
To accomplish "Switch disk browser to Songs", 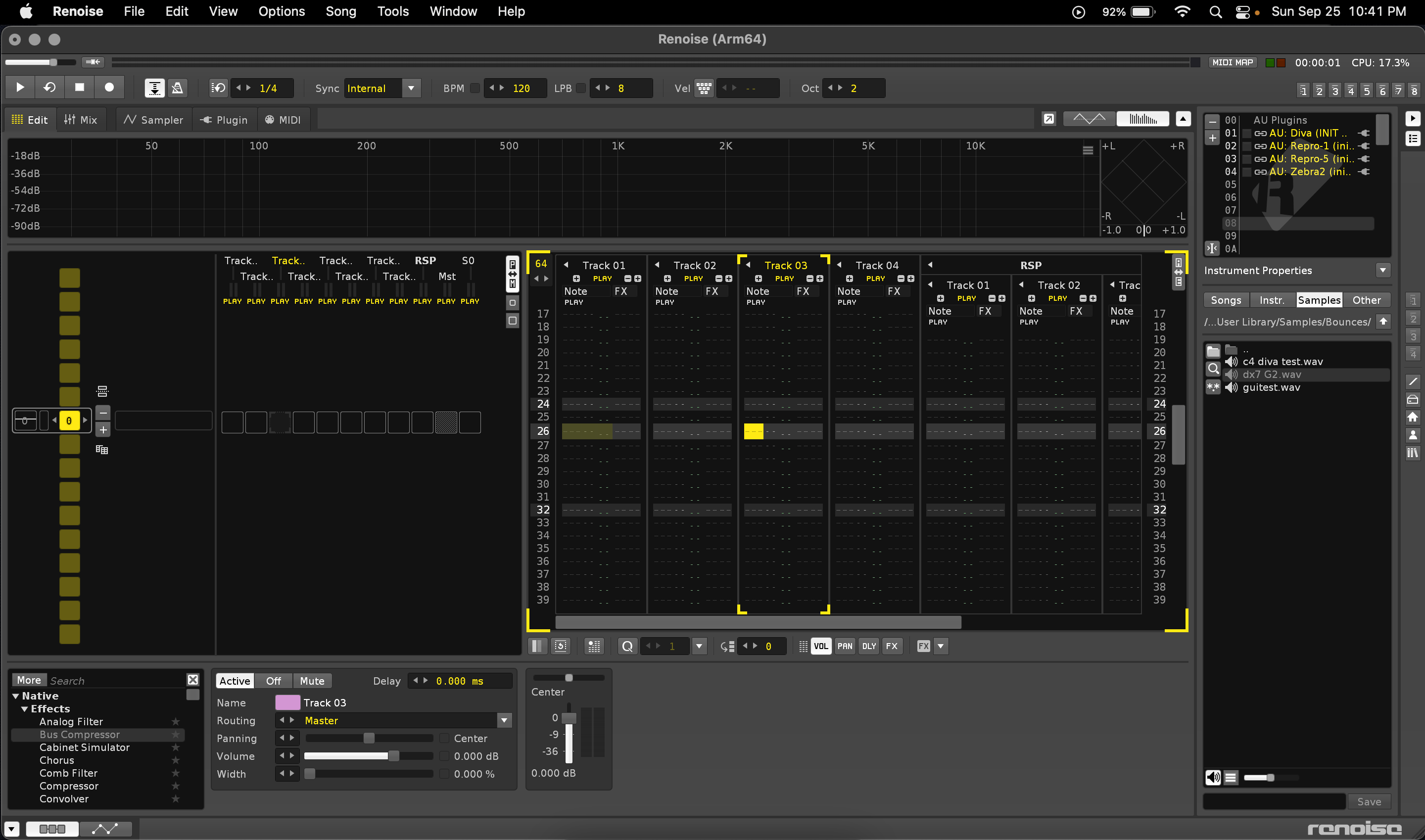I will click(1226, 300).
